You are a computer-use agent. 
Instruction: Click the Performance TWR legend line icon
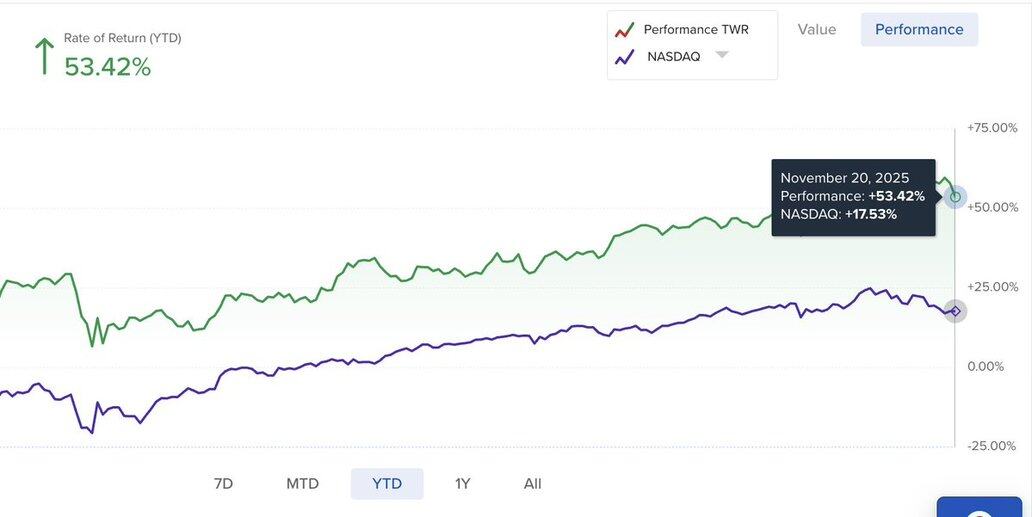point(625,30)
